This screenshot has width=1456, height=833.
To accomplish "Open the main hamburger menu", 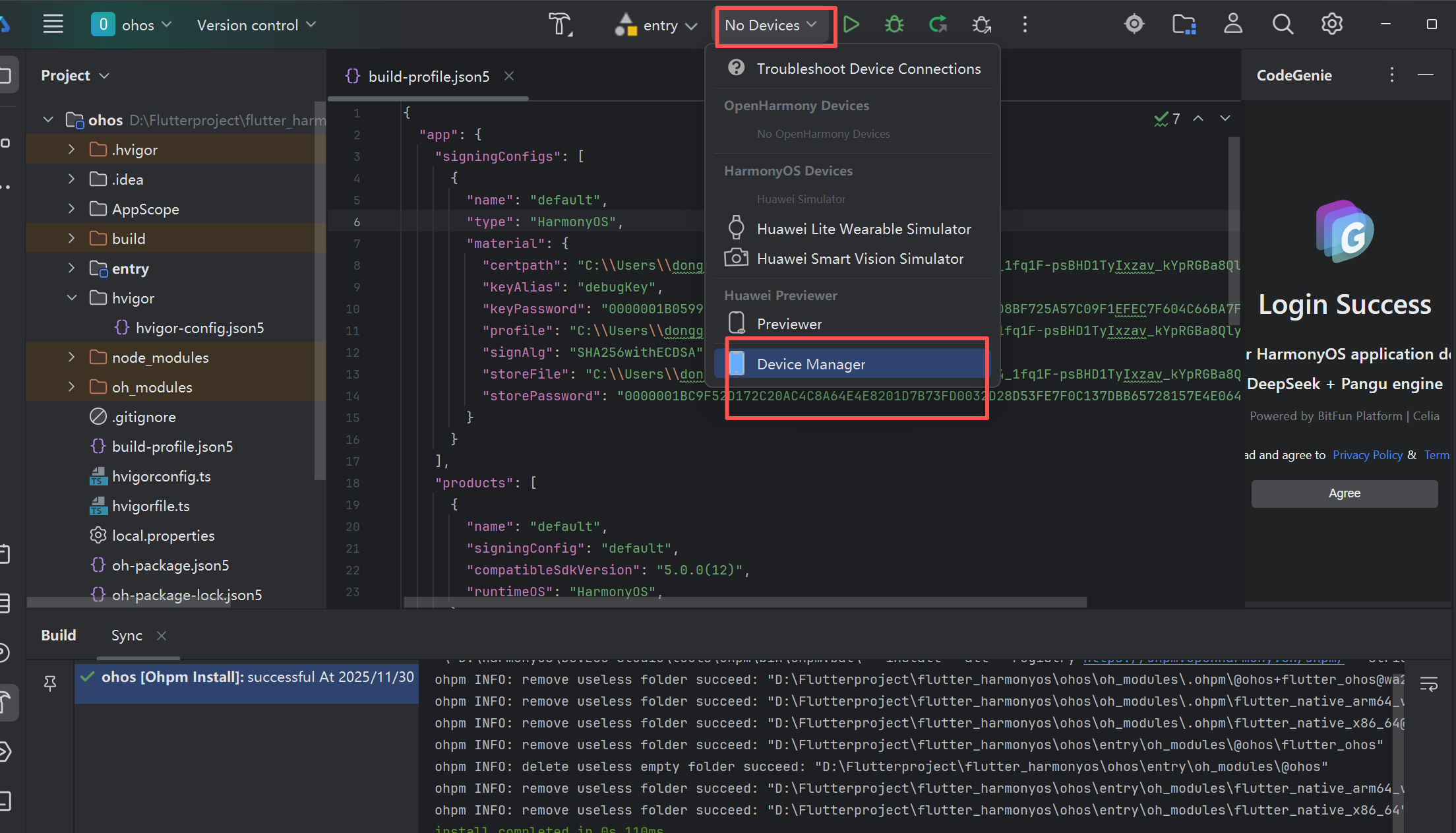I will pyautogui.click(x=53, y=25).
